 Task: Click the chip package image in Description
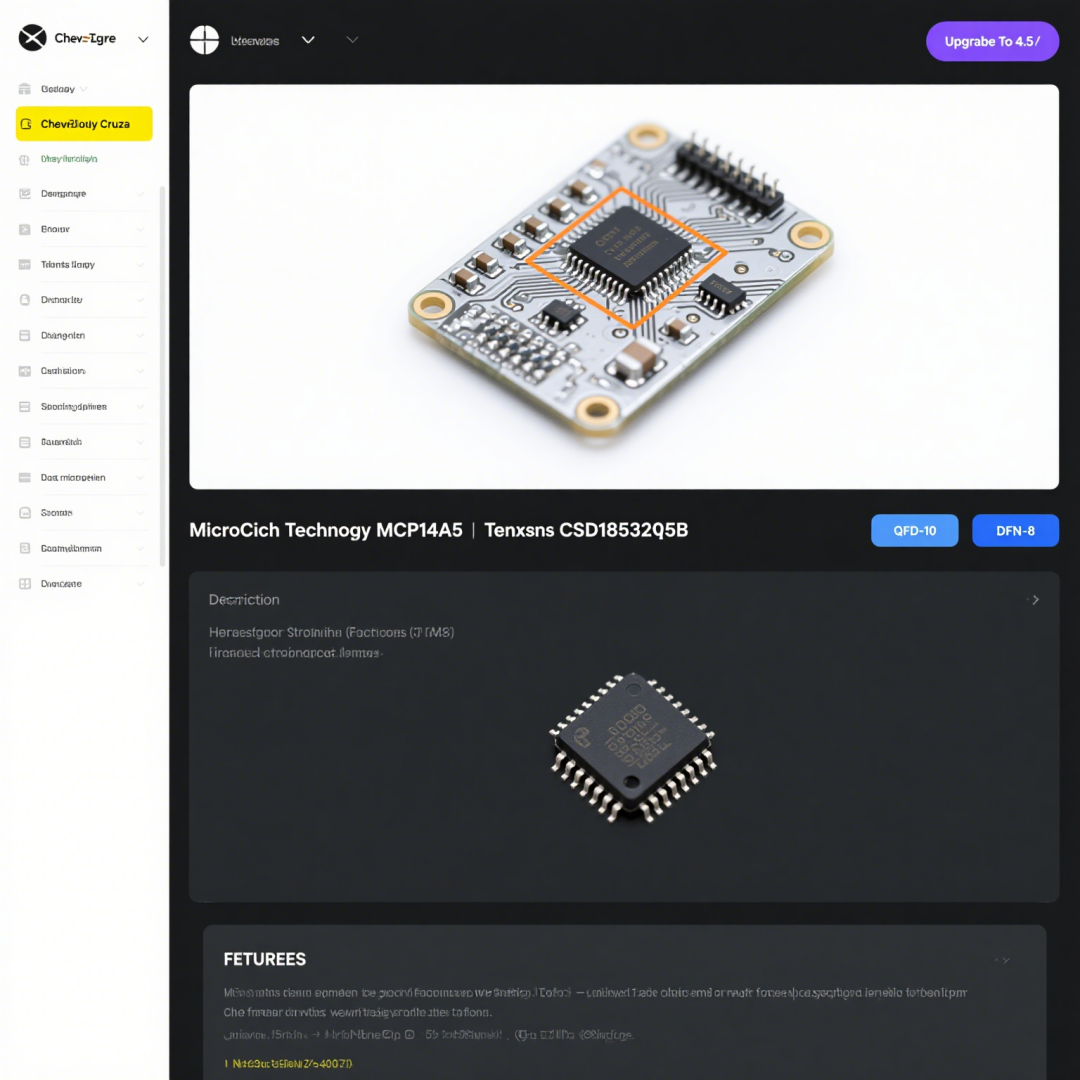tap(633, 747)
